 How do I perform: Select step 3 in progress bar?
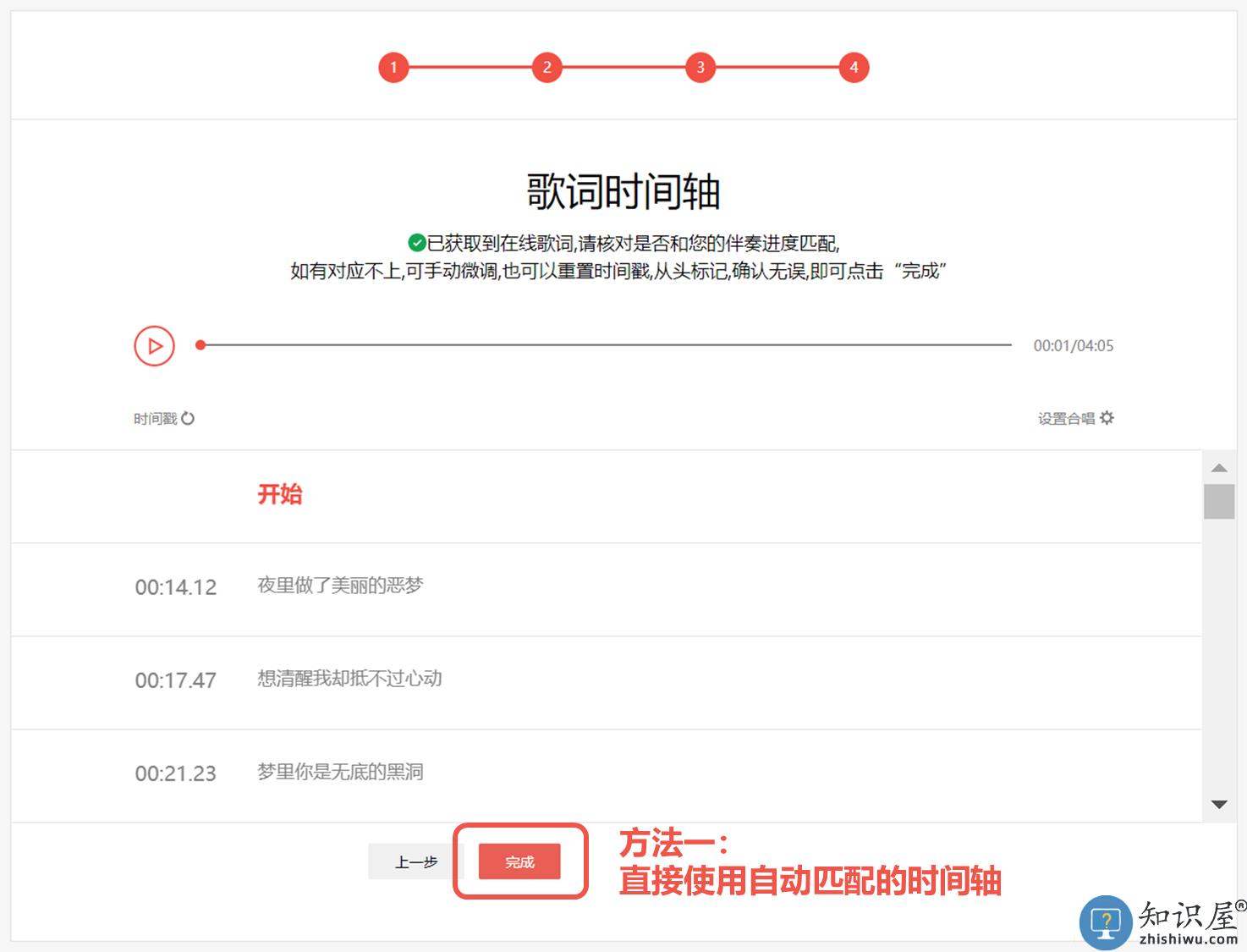tap(700, 68)
